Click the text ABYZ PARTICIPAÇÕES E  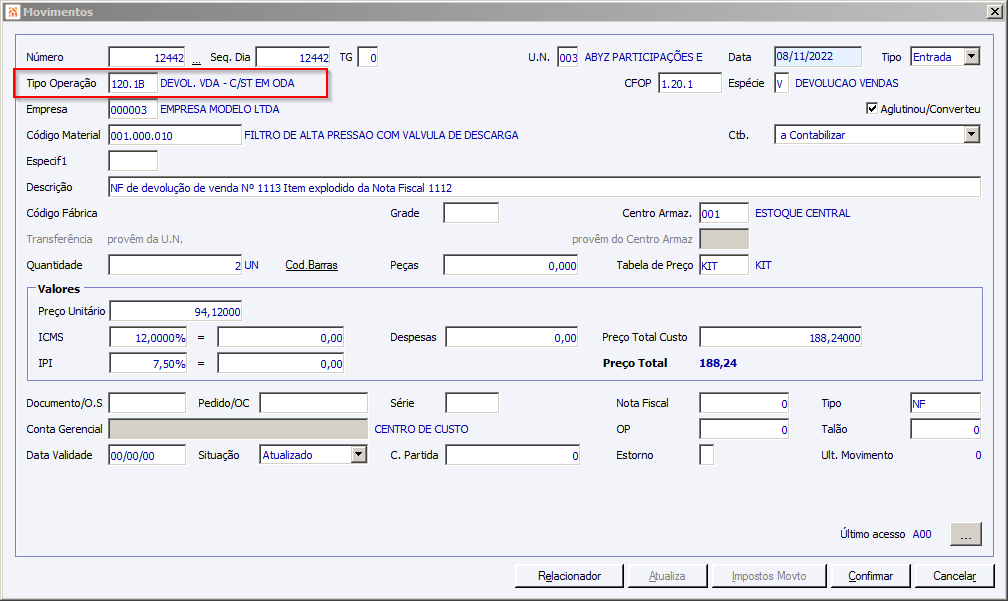click(644, 57)
